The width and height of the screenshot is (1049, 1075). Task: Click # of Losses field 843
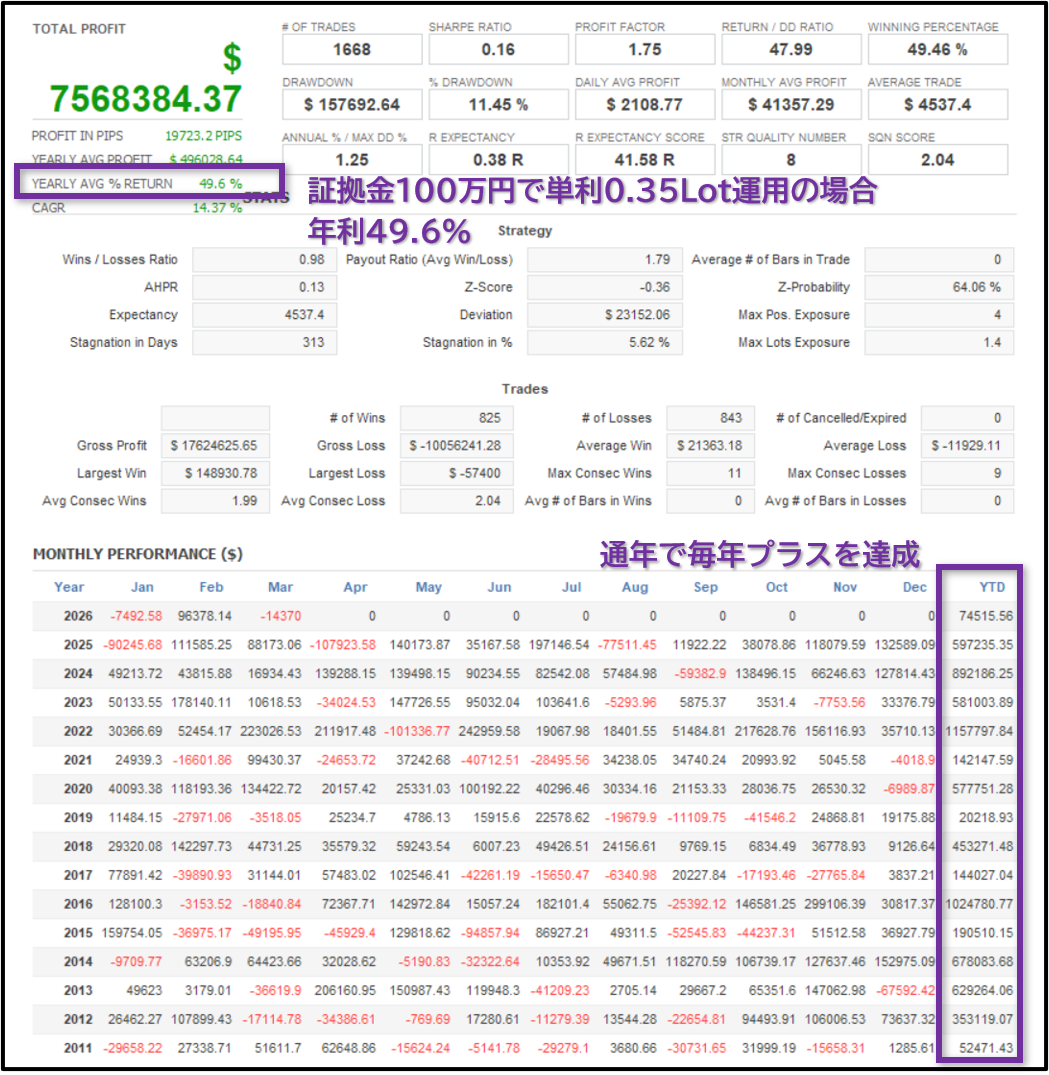710,418
